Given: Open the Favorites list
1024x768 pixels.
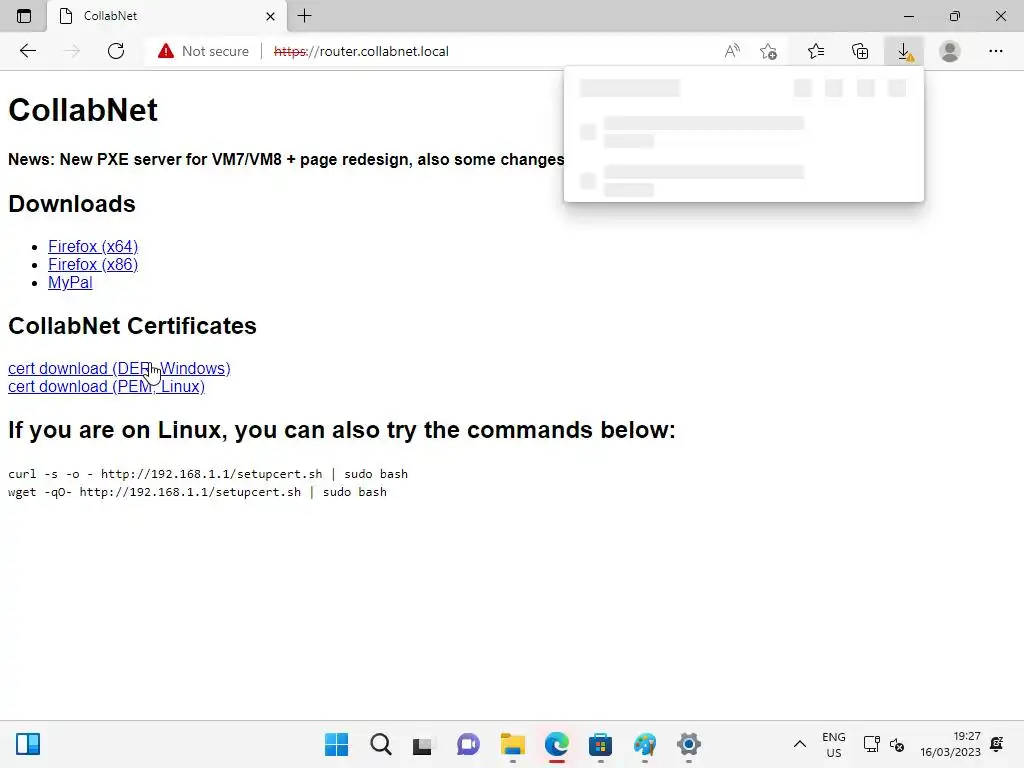Looking at the screenshot, I should (816, 51).
